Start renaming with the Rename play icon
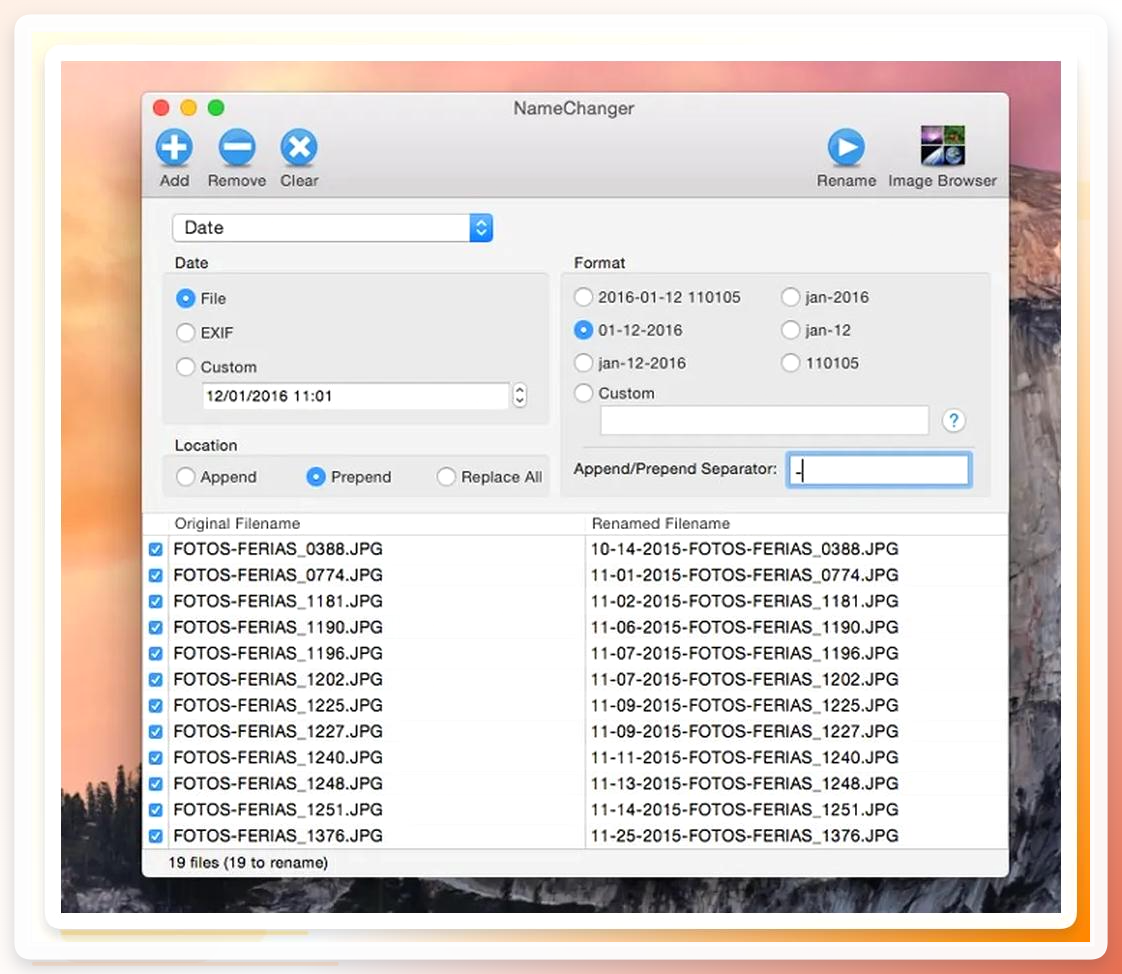Viewport: 1122px width, 974px height. 847,147
